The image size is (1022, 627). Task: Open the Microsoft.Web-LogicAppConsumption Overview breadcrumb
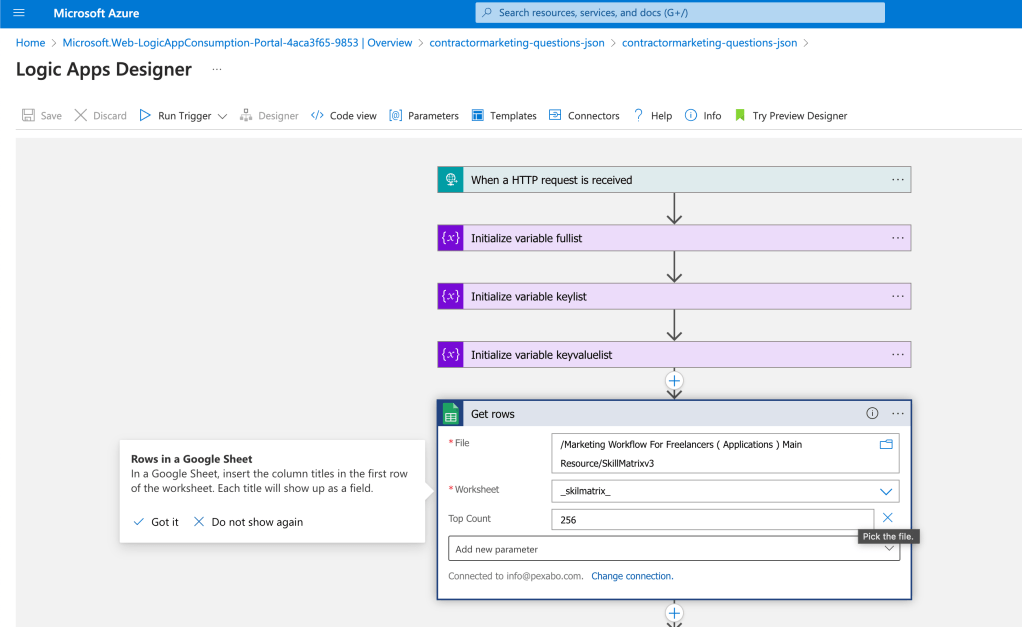click(x=237, y=43)
